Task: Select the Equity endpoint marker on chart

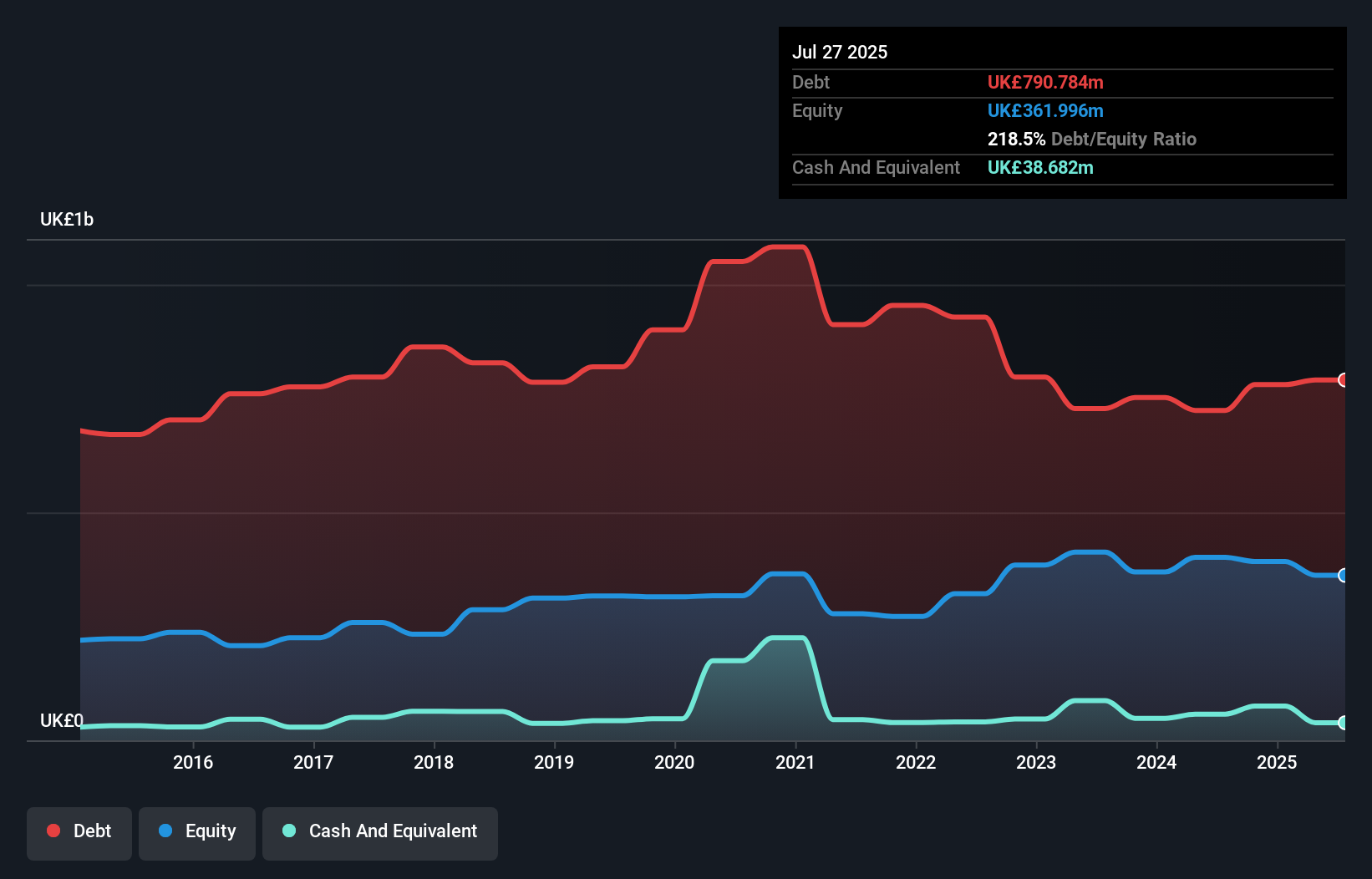Action: click(x=1344, y=575)
